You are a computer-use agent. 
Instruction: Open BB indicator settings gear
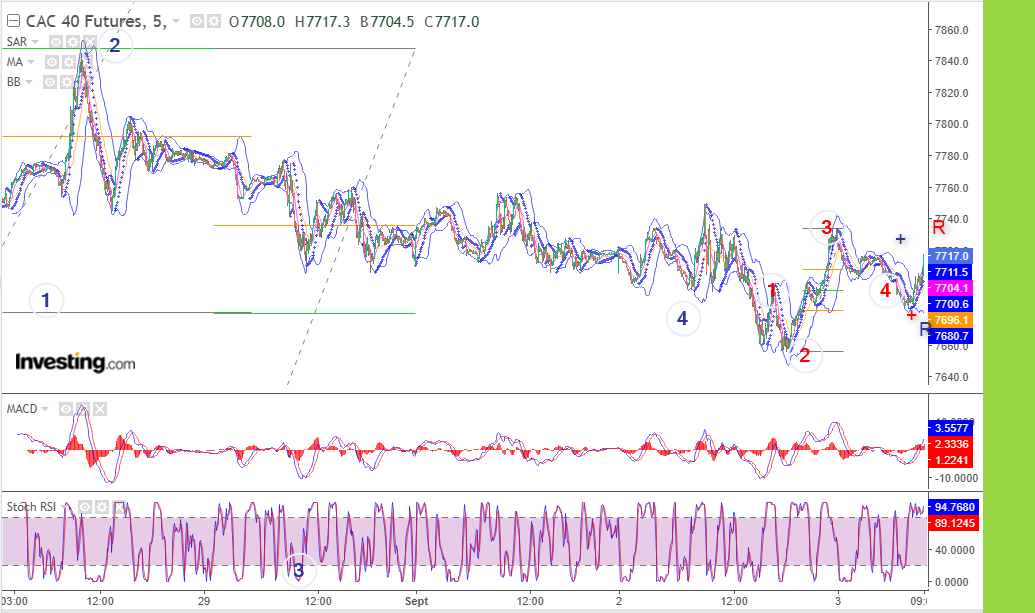pos(67,82)
